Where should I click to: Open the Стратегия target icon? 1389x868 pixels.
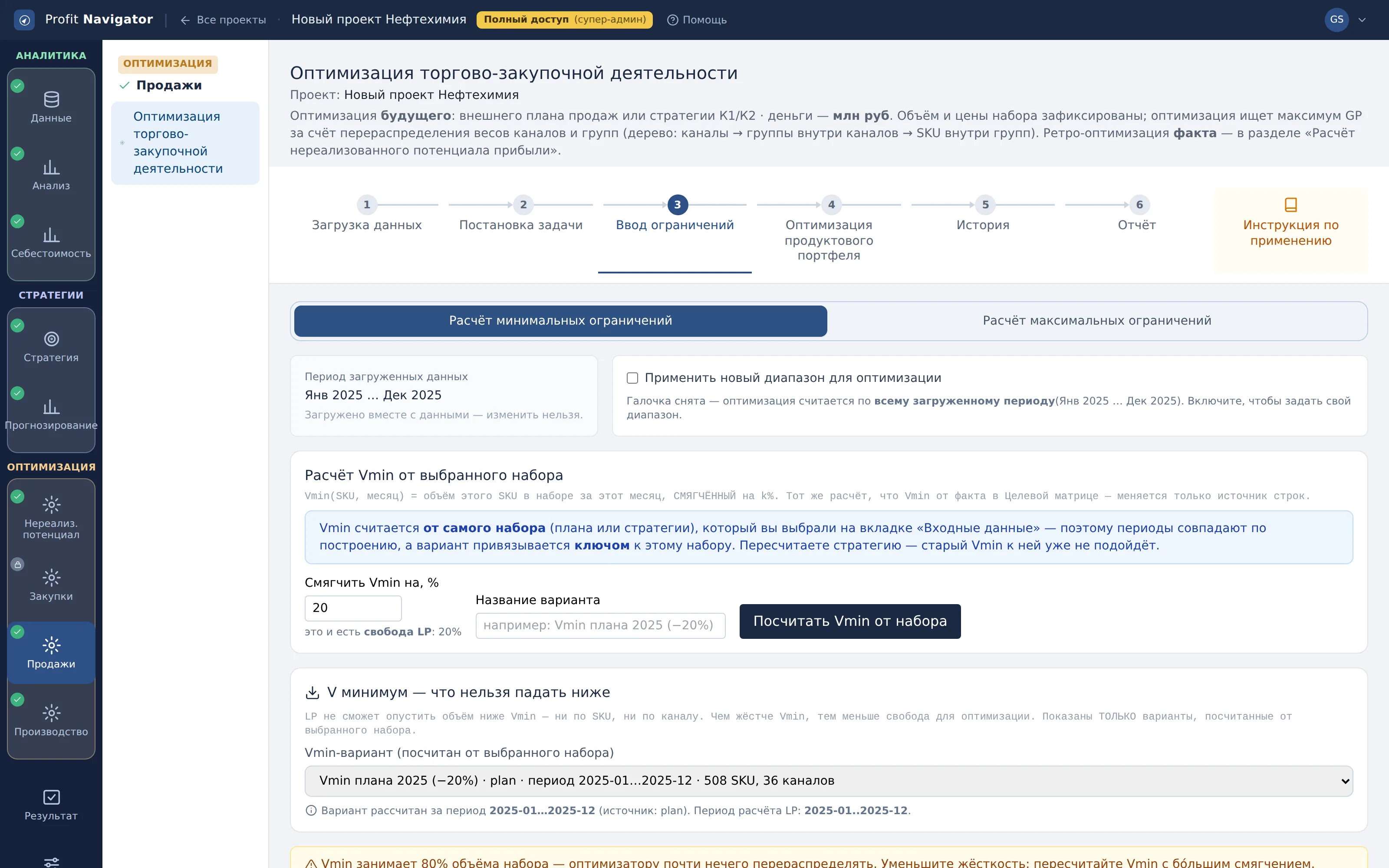[51, 339]
